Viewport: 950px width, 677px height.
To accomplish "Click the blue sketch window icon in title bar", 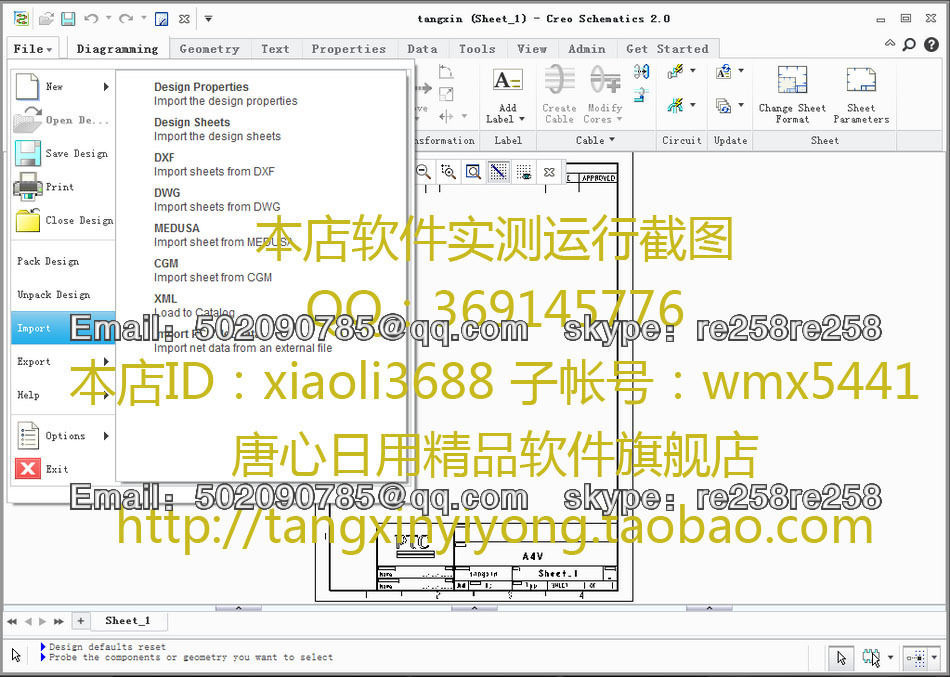I will coord(161,19).
